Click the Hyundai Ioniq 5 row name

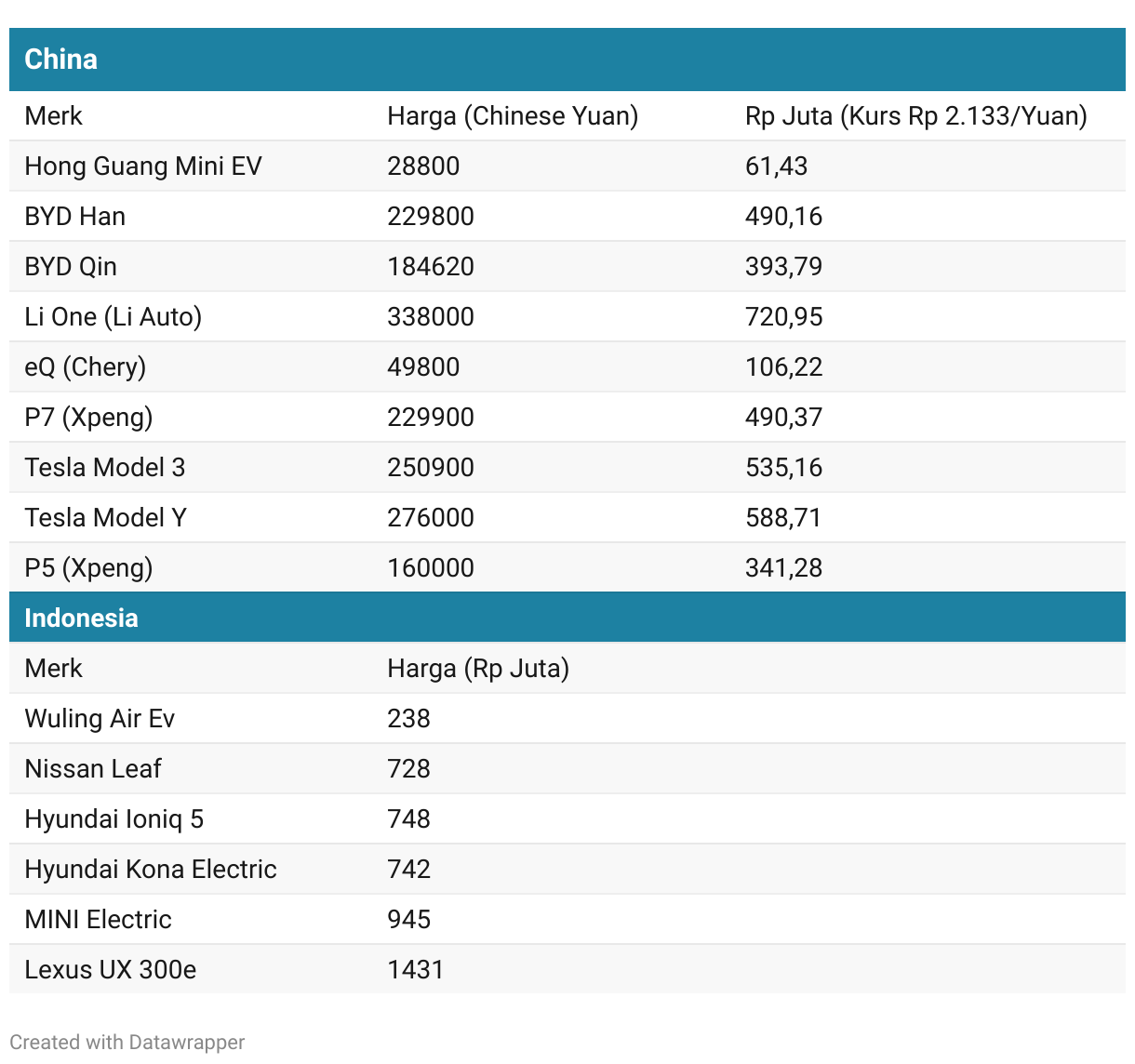[x=113, y=819]
